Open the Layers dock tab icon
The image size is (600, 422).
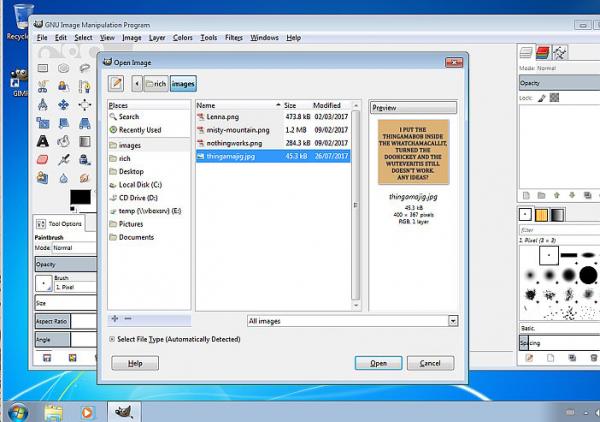[526, 52]
